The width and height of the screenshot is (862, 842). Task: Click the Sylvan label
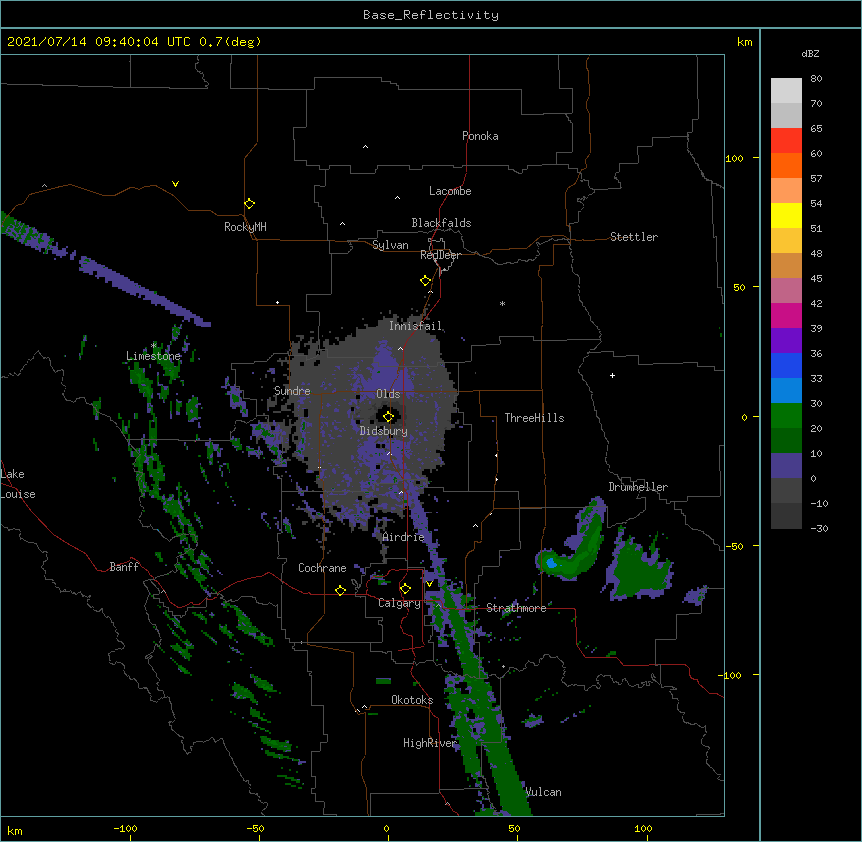point(390,245)
